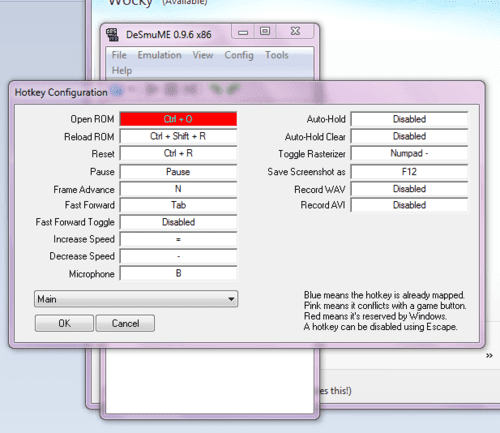
Task: Select the Open ROM hotkey field
Action: click(x=178, y=119)
